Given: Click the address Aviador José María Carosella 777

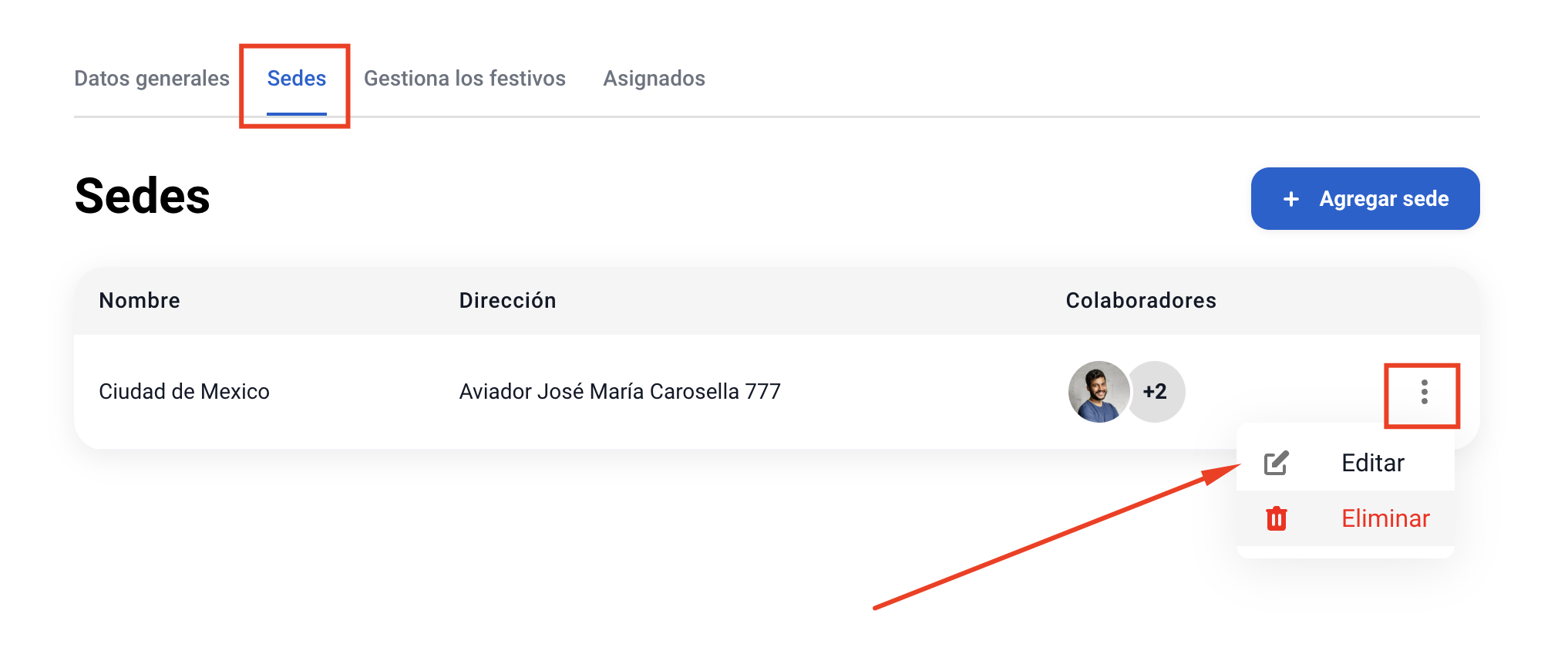Looking at the screenshot, I should 620,392.
